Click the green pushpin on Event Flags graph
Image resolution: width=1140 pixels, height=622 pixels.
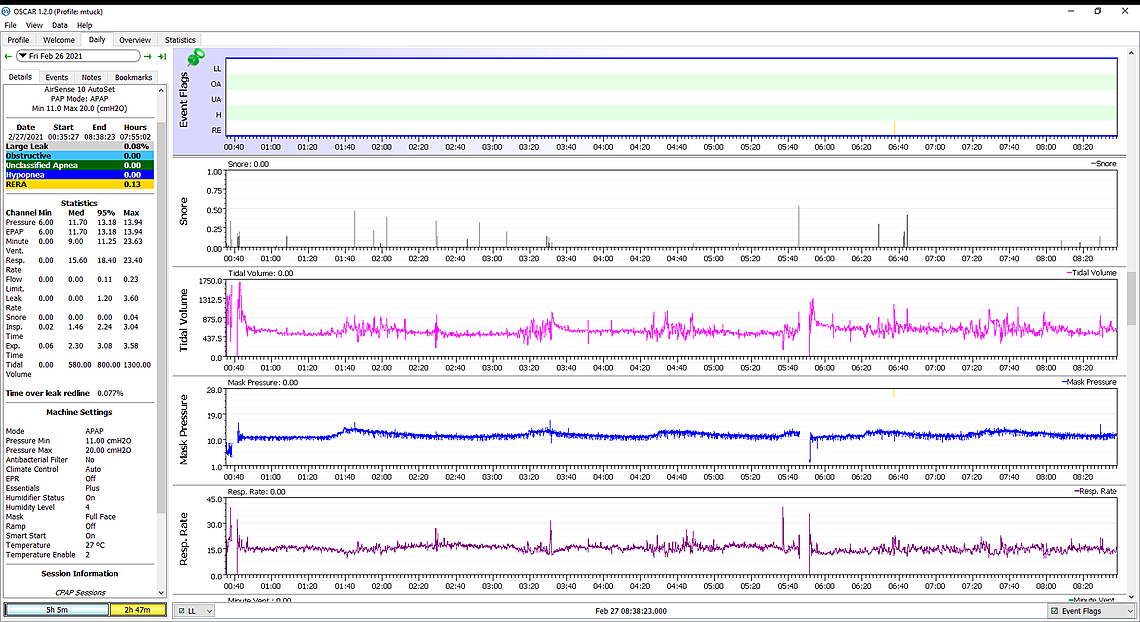pos(195,57)
